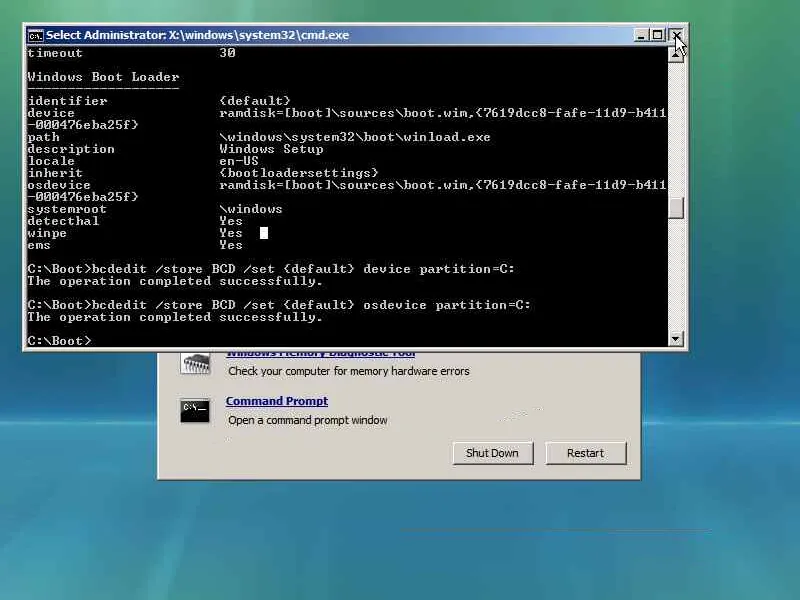This screenshot has height=600, width=800.
Task: Click the final 'C:\Boot>' prompt line
Action: click(x=59, y=340)
